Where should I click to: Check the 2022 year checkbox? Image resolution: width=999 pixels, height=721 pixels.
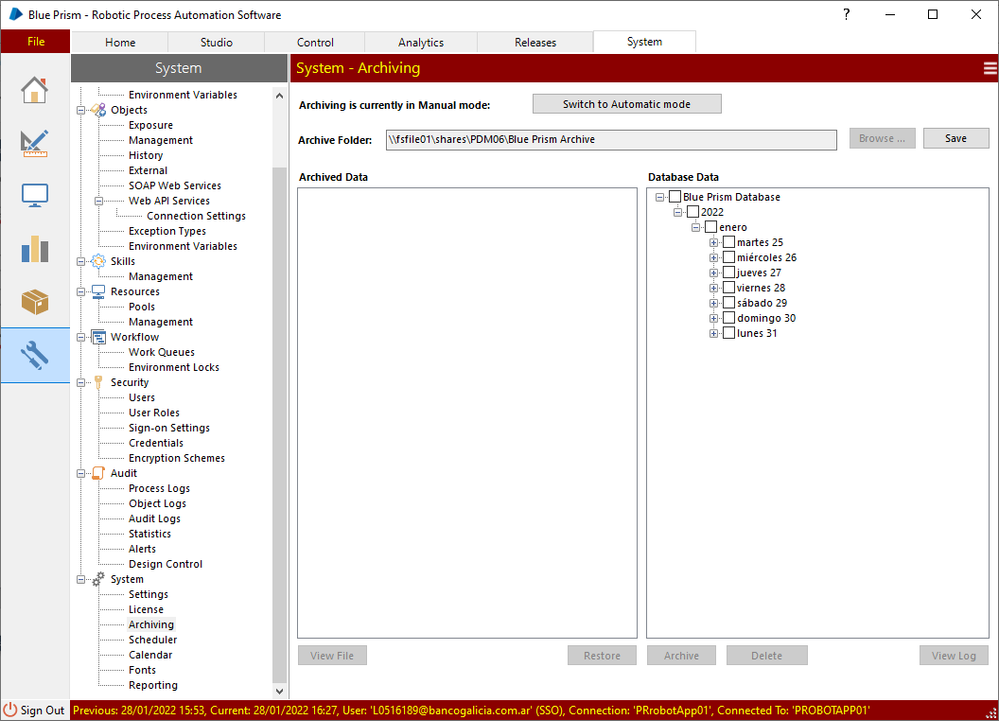(693, 212)
